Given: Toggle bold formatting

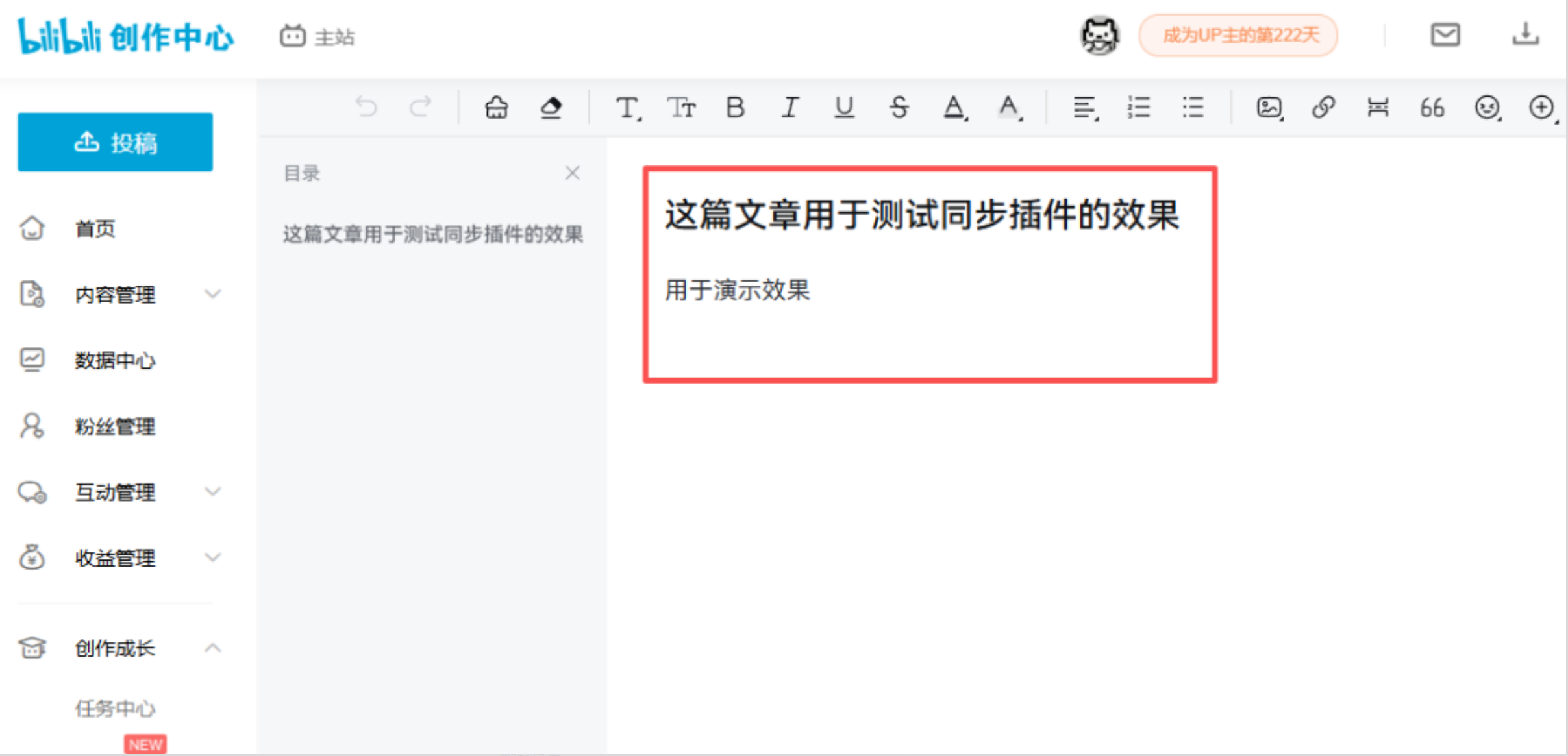Looking at the screenshot, I should pyautogui.click(x=735, y=107).
